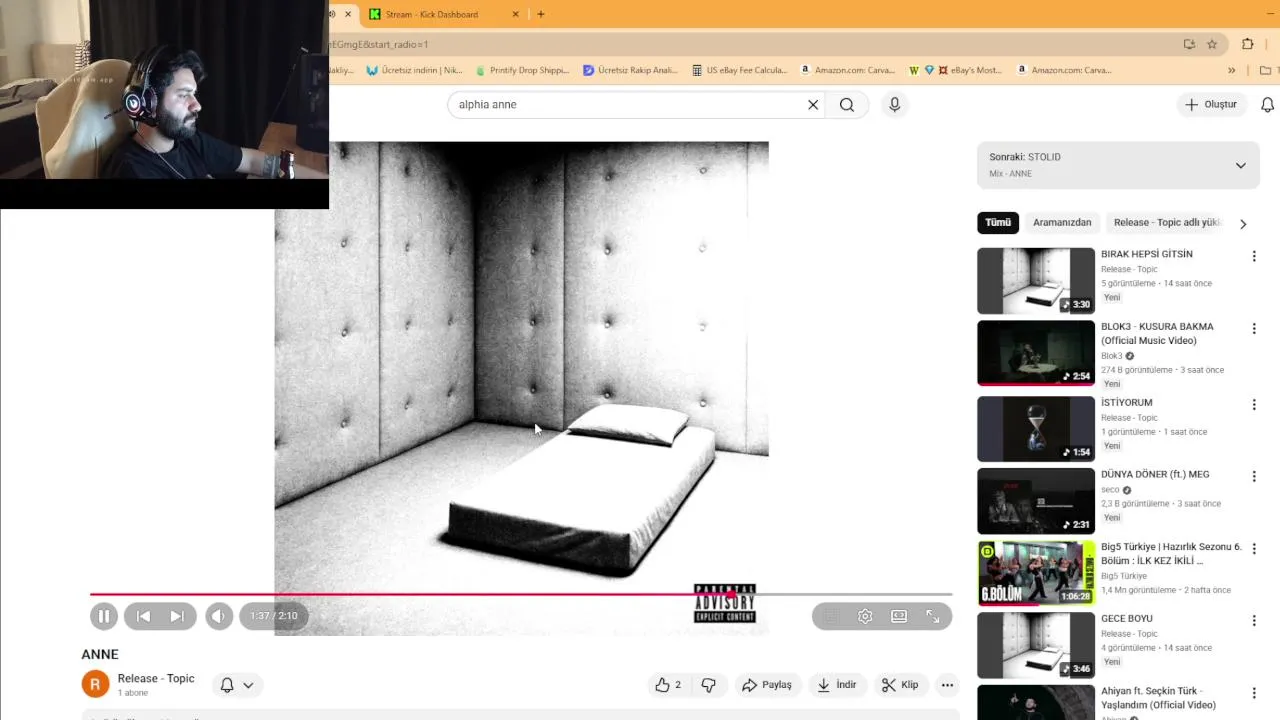
Task: Bookmark this page with star icon
Action: 1212,44
